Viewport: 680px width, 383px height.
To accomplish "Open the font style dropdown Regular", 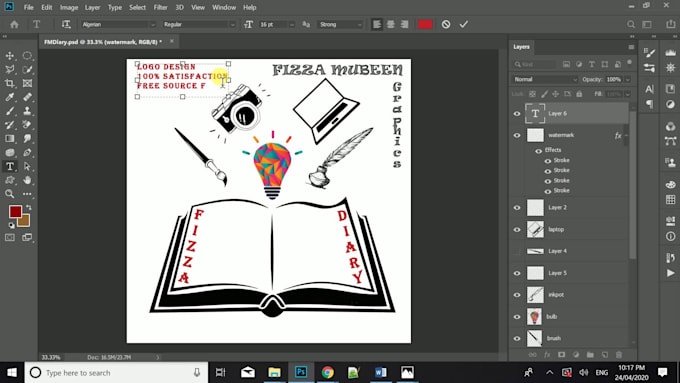I will (199, 24).
